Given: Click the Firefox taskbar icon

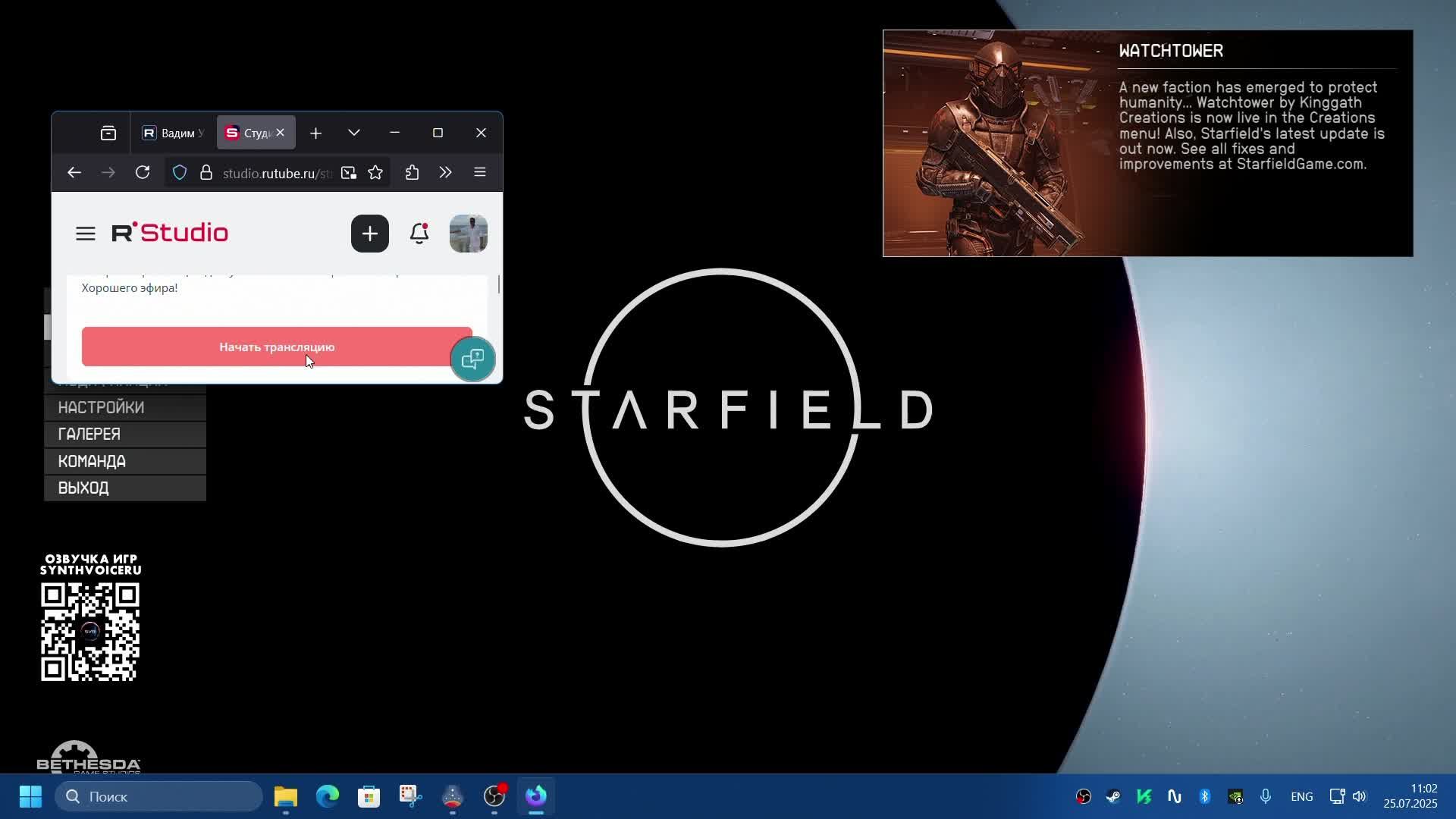Looking at the screenshot, I should [x=536, y=796].
